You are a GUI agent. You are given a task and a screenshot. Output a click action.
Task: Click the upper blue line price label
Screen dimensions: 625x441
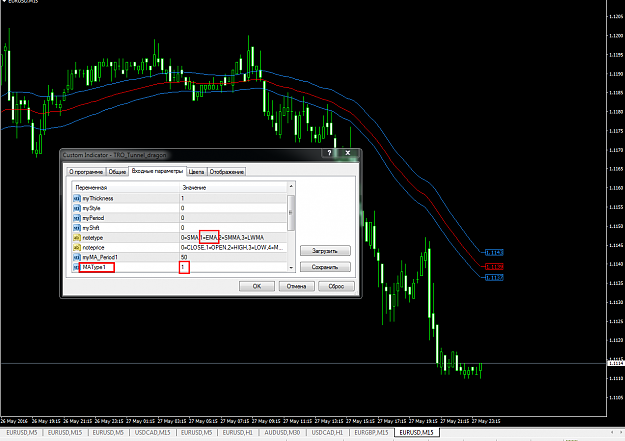(494, 252)
